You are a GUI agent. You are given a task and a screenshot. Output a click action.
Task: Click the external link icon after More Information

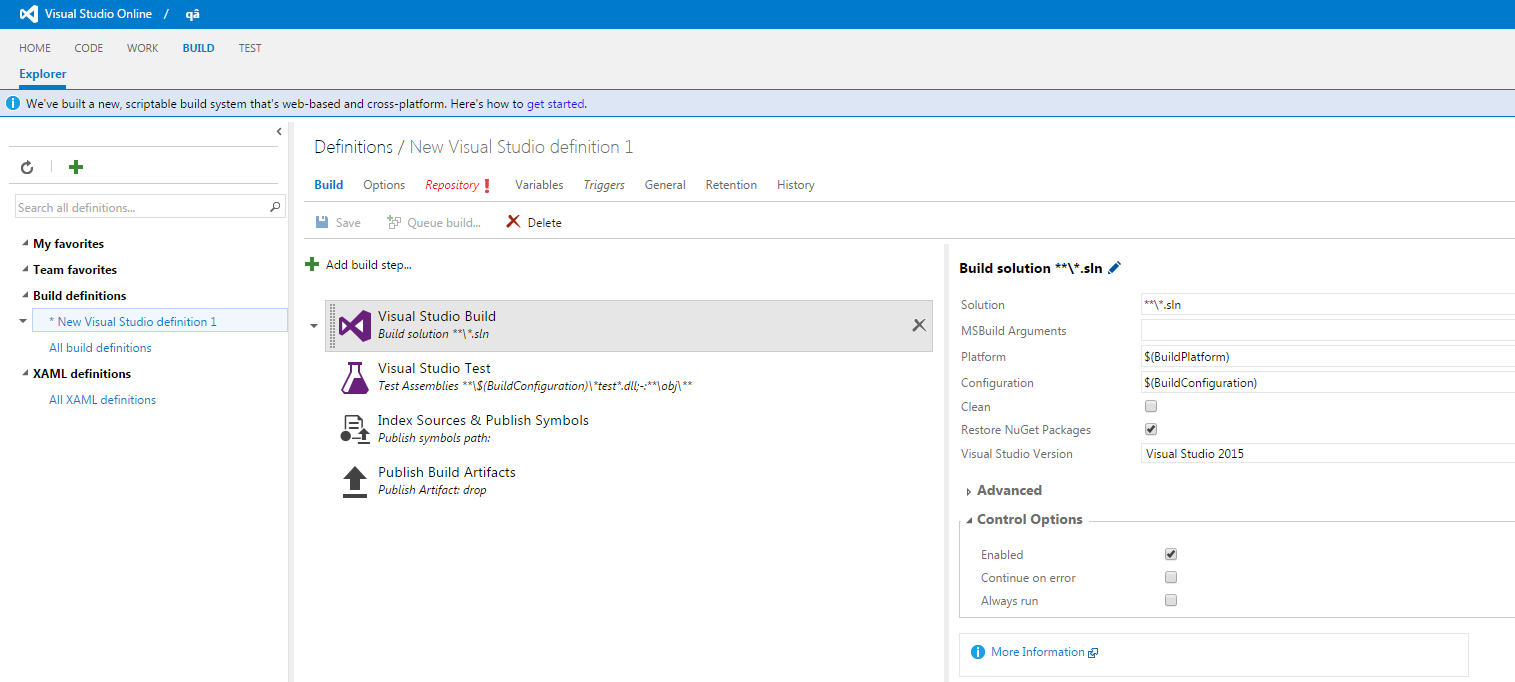click(1093, 653)
